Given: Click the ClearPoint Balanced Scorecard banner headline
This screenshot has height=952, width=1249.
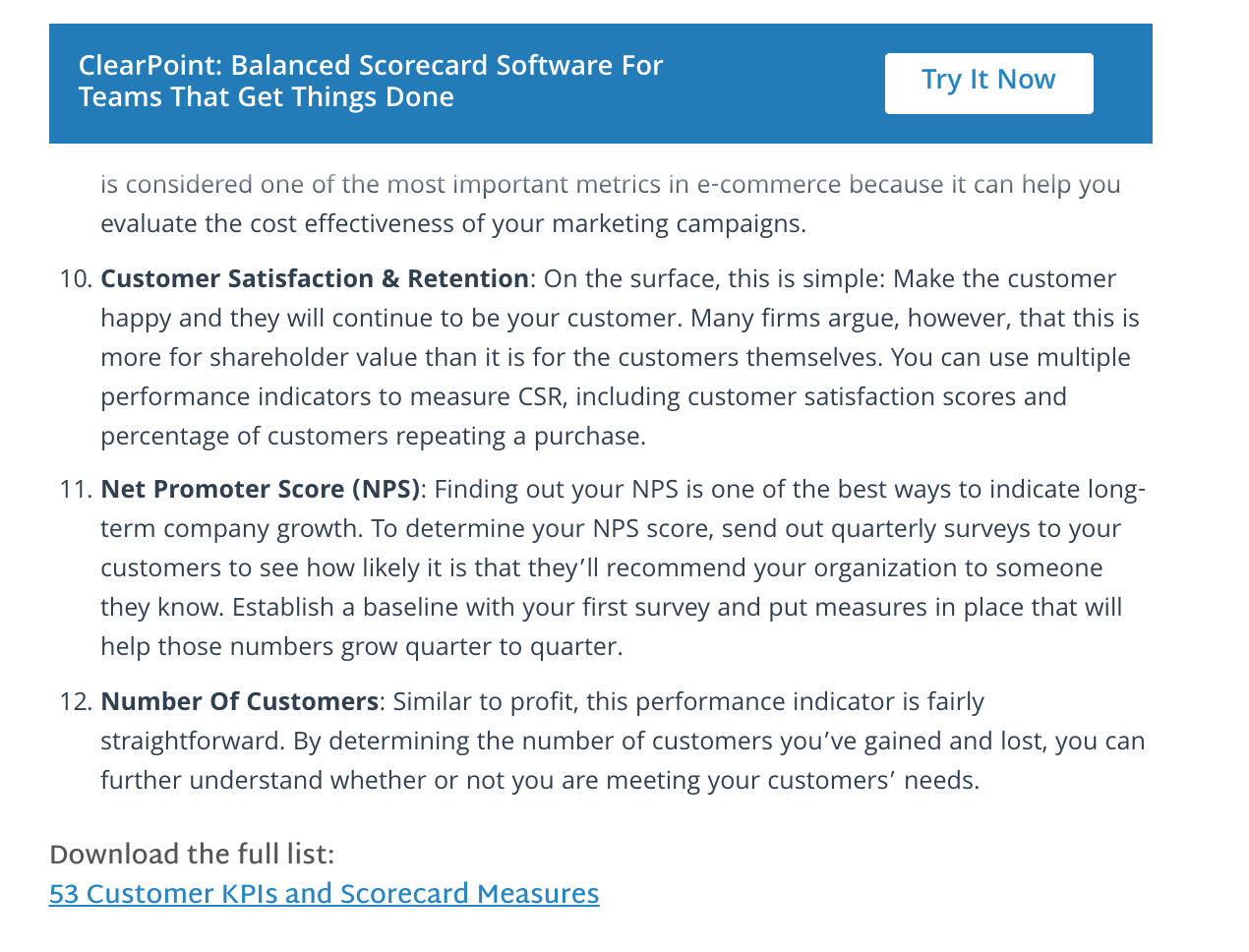Looking at the screenshot, I should pyautogui.click(x=371, y=81).
